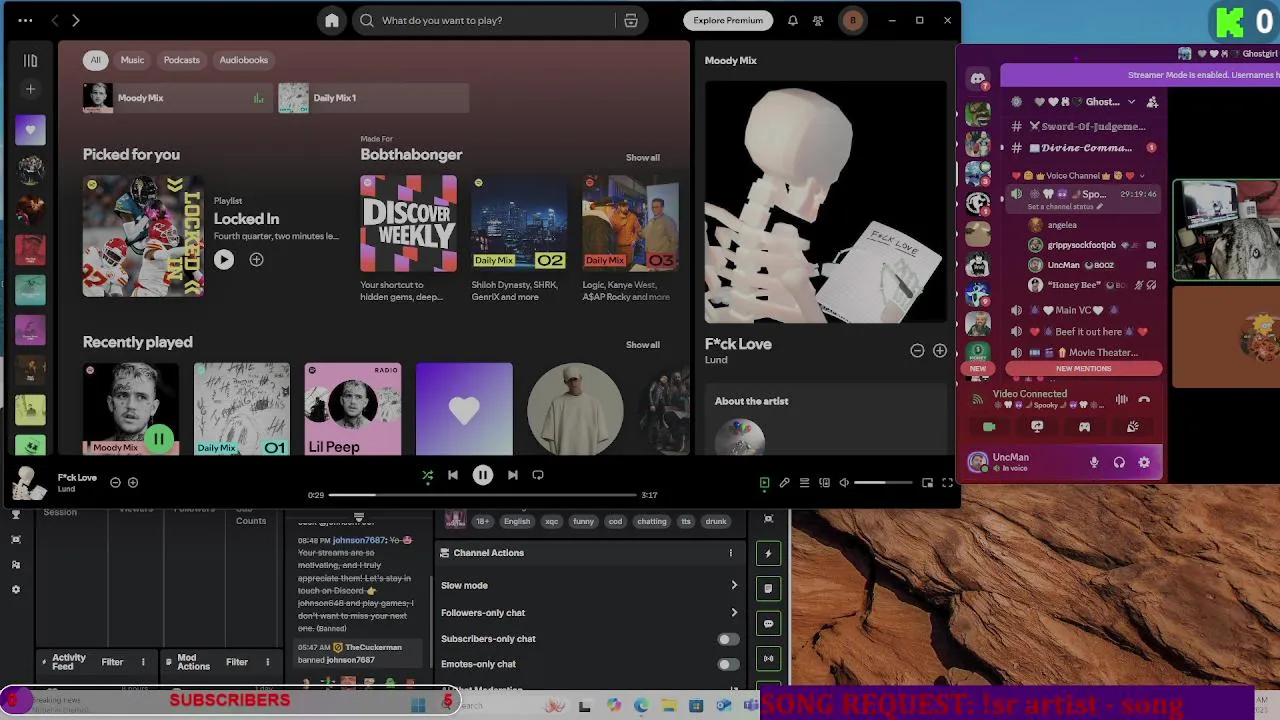Image resolution: width=1280 pixels, height=720 pixels.
Task: Toggle shuffle in Spotify player
Action: click(x=428, y=475)
